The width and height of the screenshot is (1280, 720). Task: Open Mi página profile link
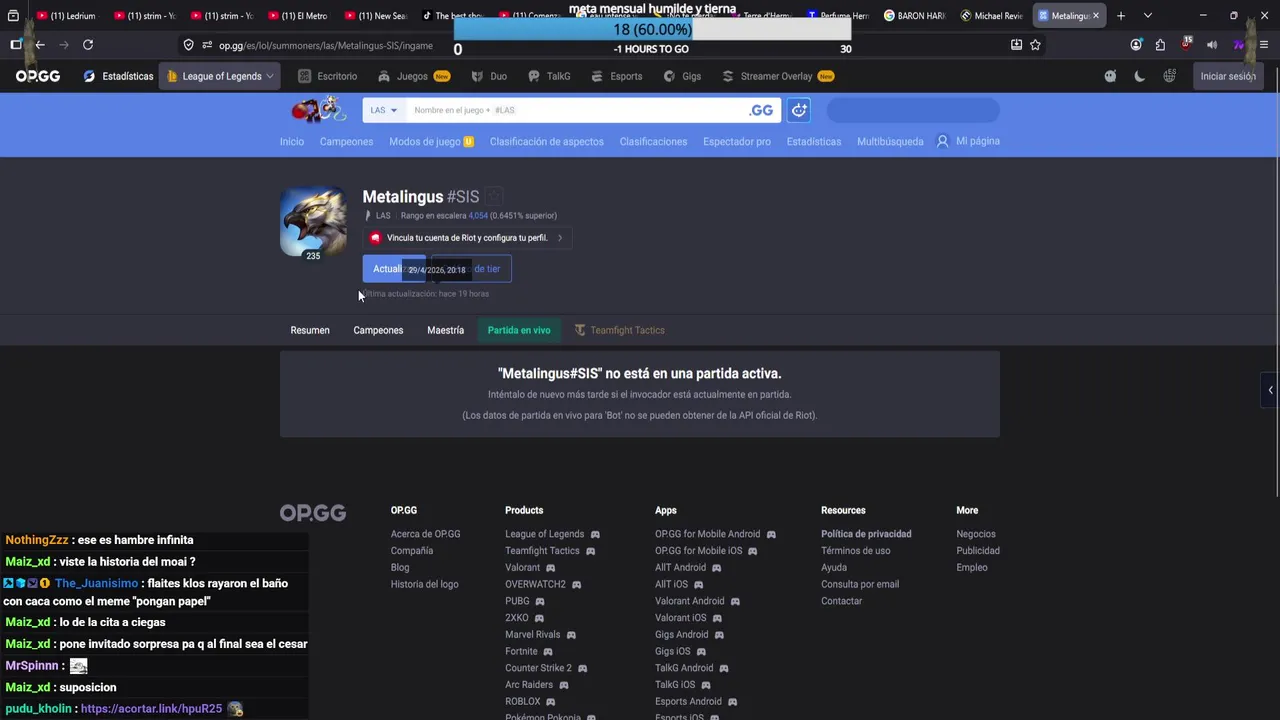tap(968, 141)
